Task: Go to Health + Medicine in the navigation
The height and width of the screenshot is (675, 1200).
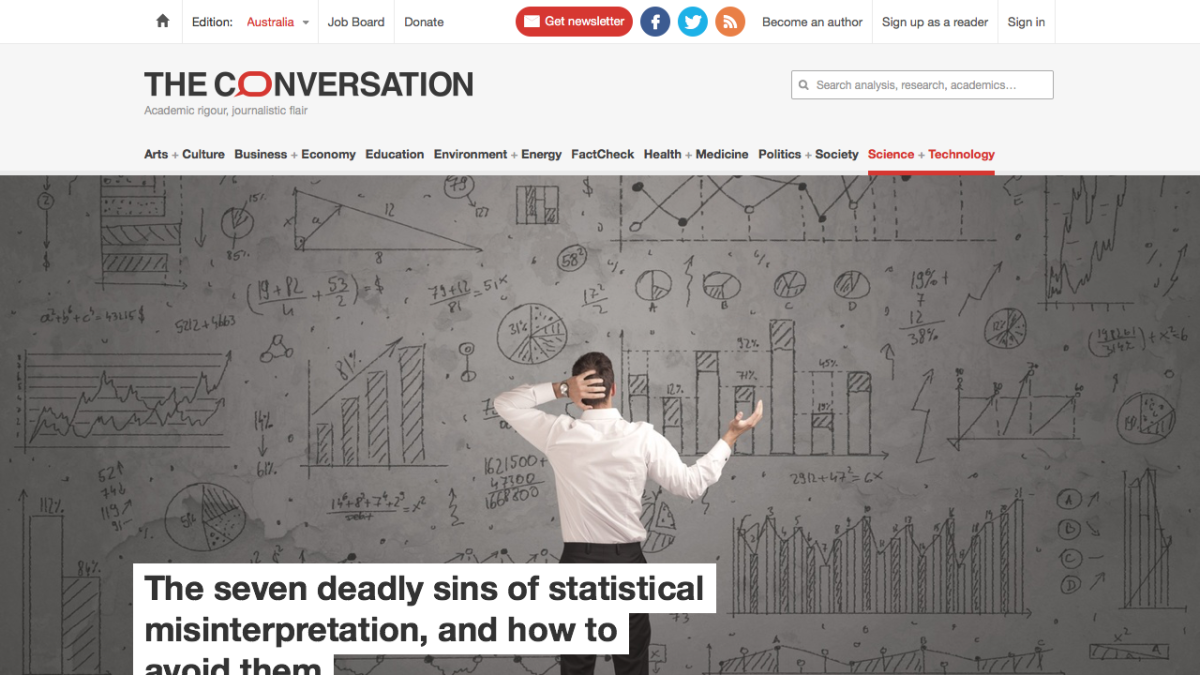Action: coord(696,154)
